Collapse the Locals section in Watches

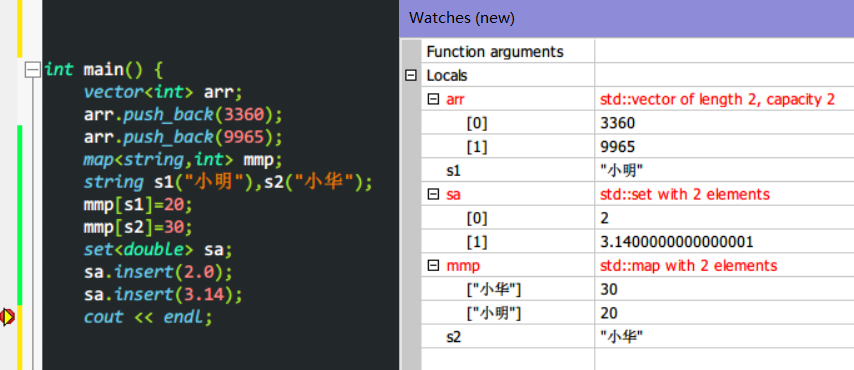(411, 76)
